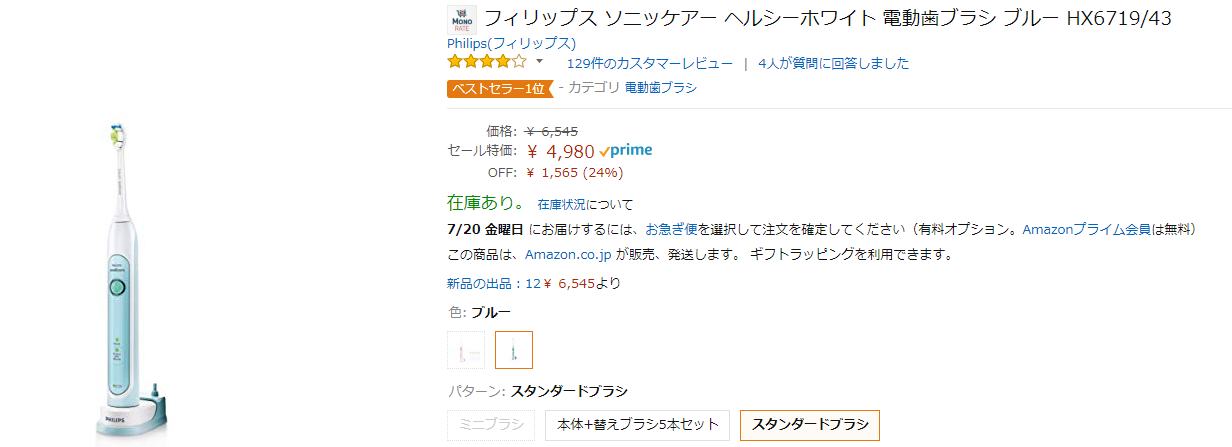Click the prime logo badge
Image resolution: width=1232 pixels, height=447 pixels.
[626, 150]
